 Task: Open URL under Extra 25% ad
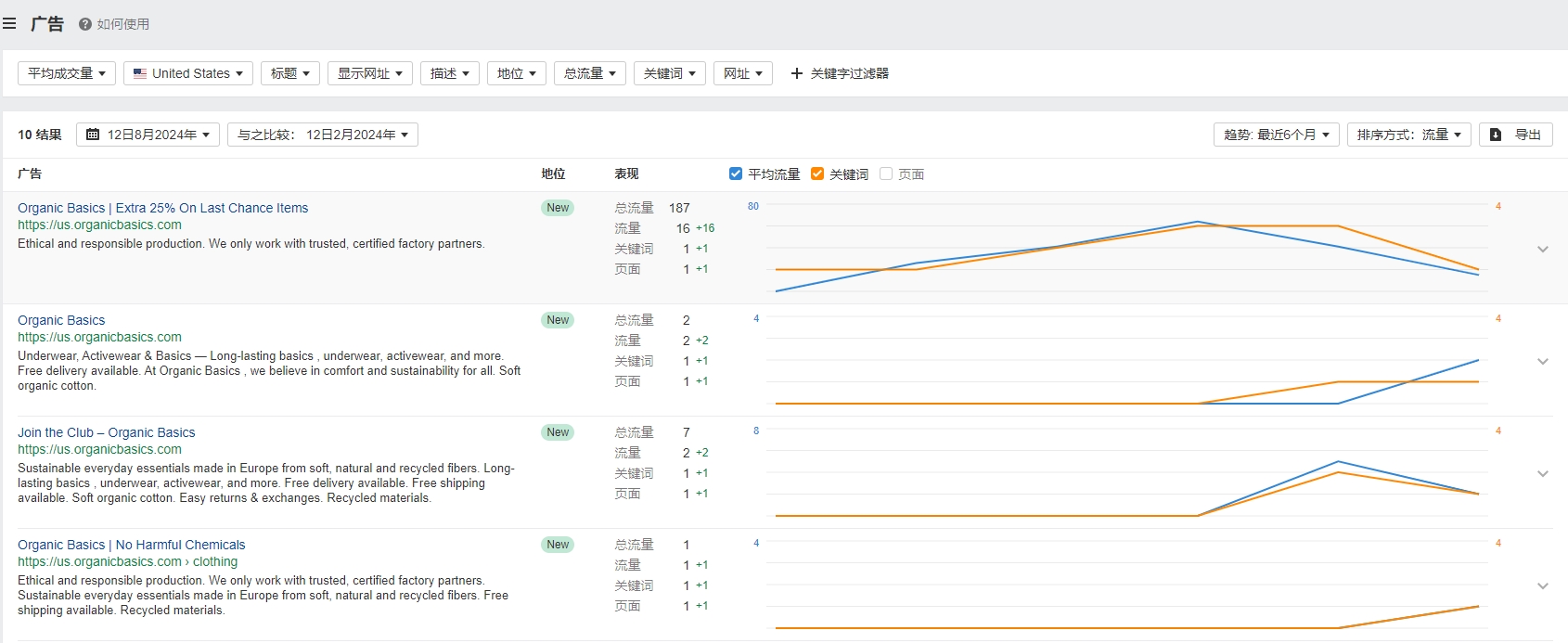[99, 225]
